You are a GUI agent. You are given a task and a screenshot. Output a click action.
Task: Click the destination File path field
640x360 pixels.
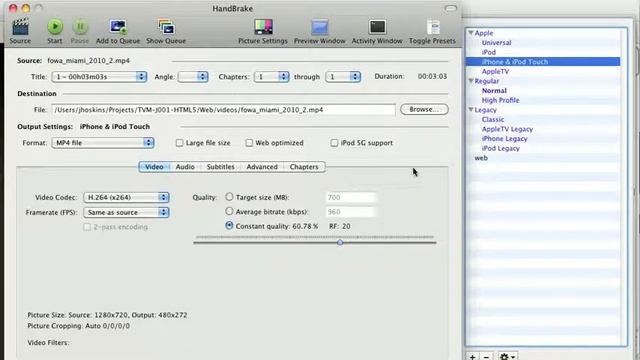(x=223, y=110)
